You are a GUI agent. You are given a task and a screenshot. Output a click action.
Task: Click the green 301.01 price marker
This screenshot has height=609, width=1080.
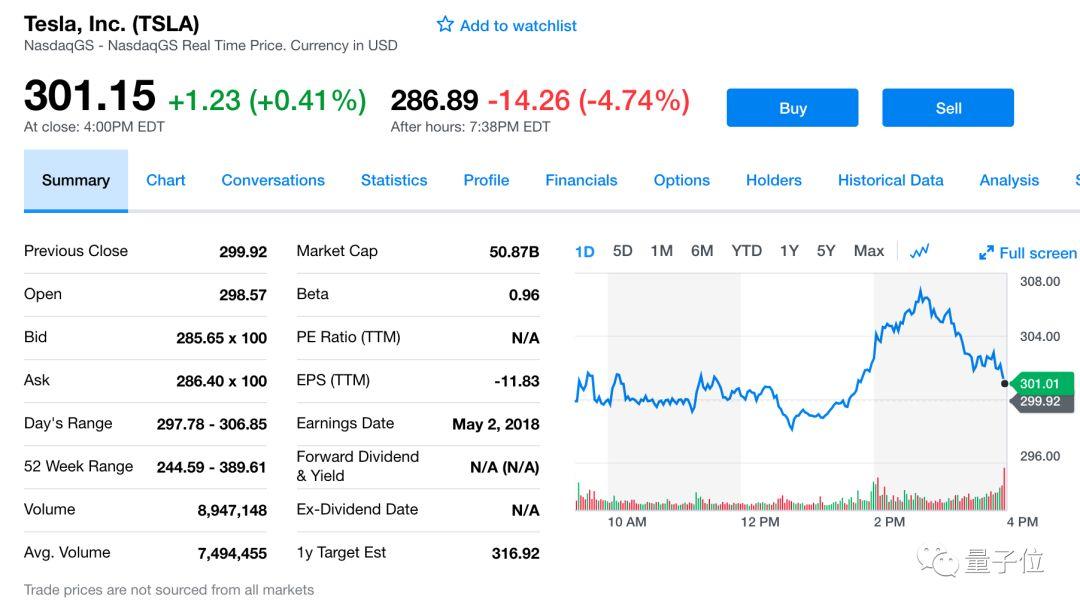(x=1040, y=383)
